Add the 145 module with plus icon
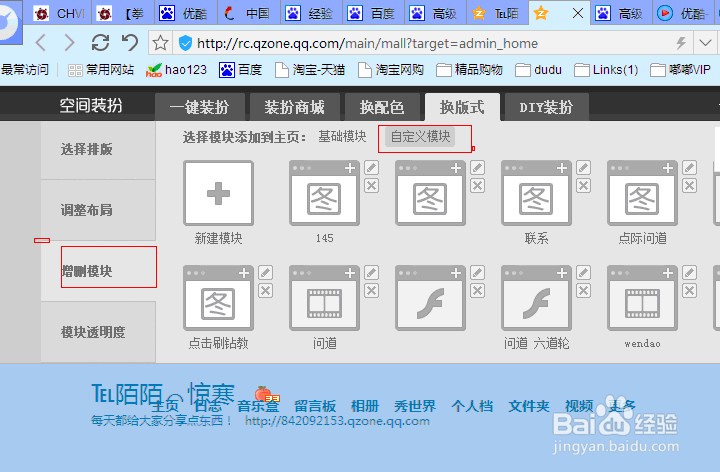720x472 pixels. pos(350,168)
